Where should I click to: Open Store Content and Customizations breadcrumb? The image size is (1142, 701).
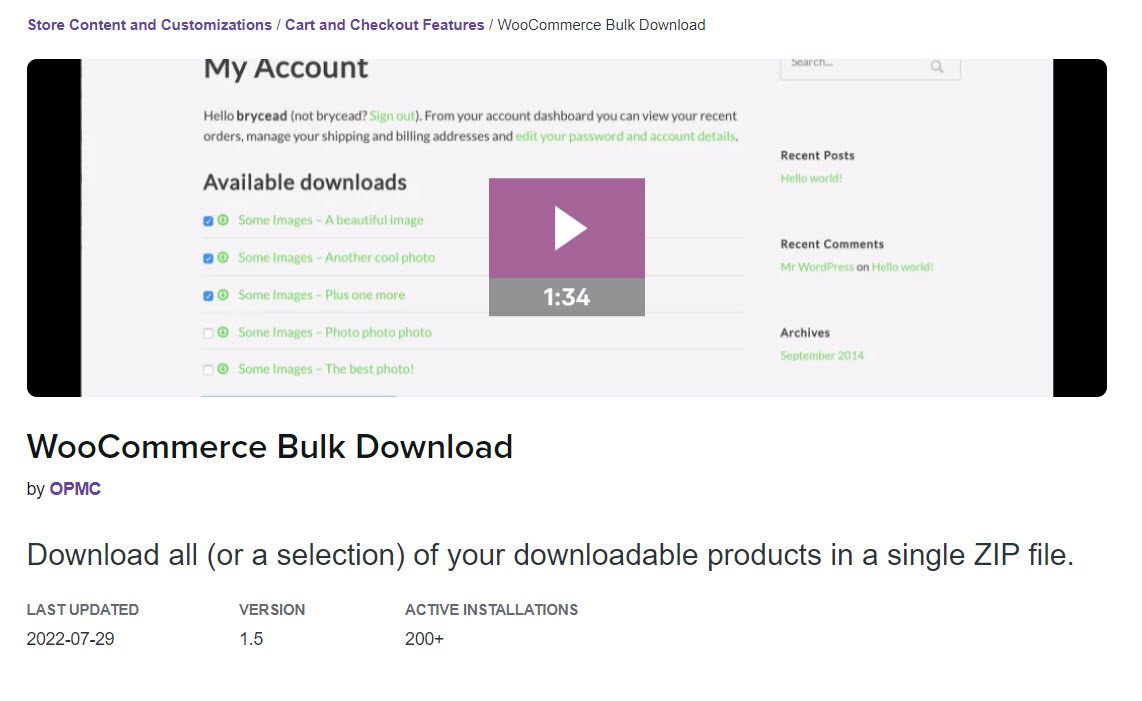click(149, 25)
